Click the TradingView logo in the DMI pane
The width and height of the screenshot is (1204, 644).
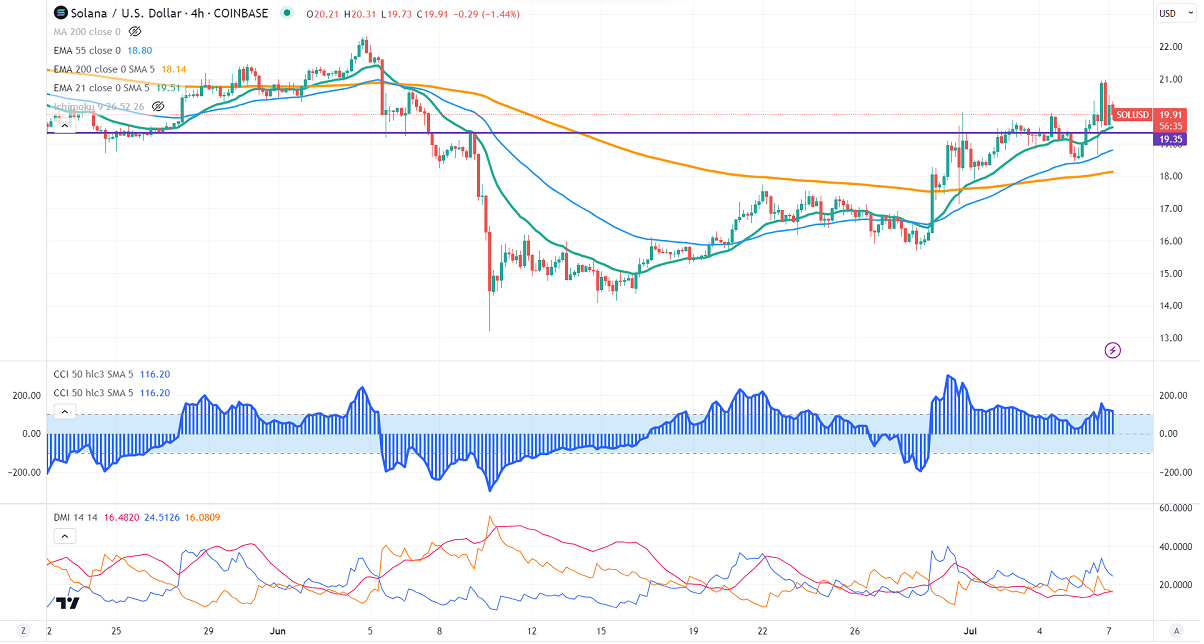coord(68,604)
